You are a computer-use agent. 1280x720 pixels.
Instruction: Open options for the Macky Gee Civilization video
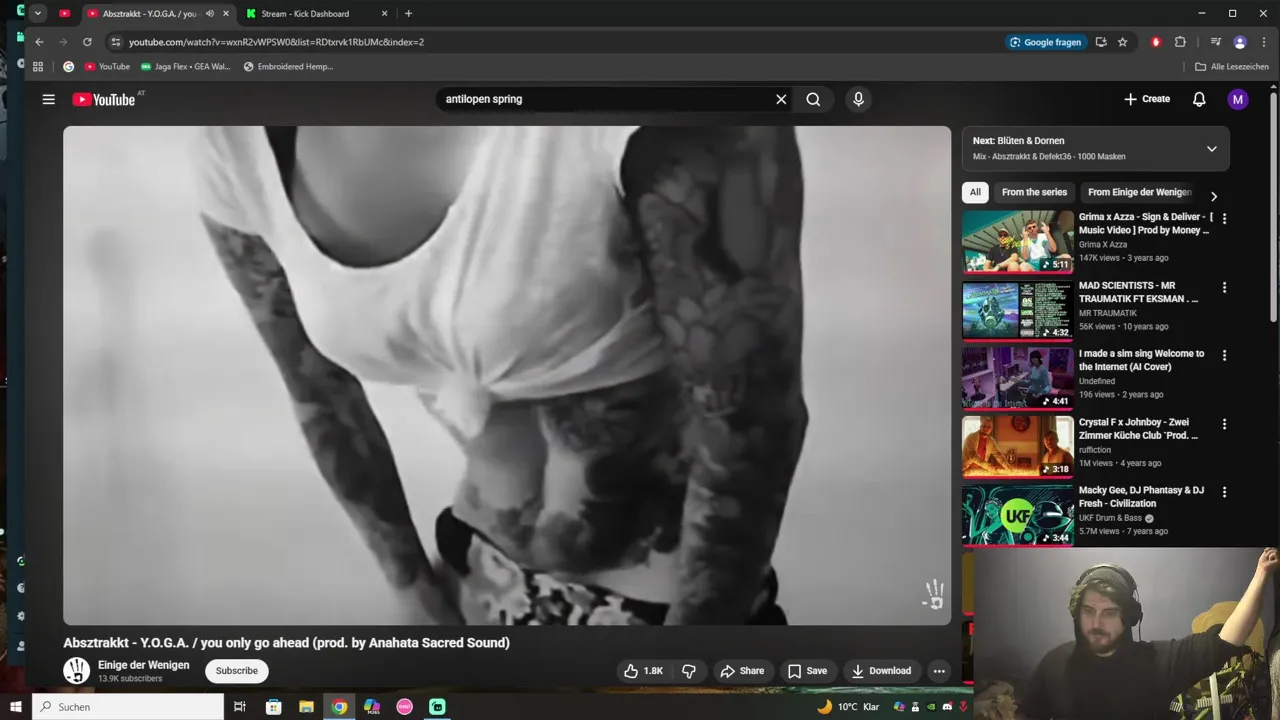(x=1224, y=493)
